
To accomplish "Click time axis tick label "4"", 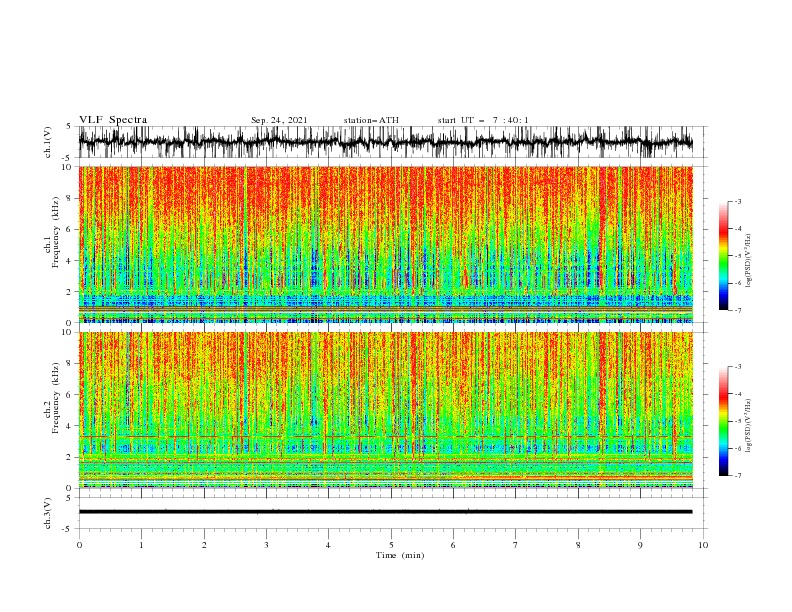I will point(328,545).
